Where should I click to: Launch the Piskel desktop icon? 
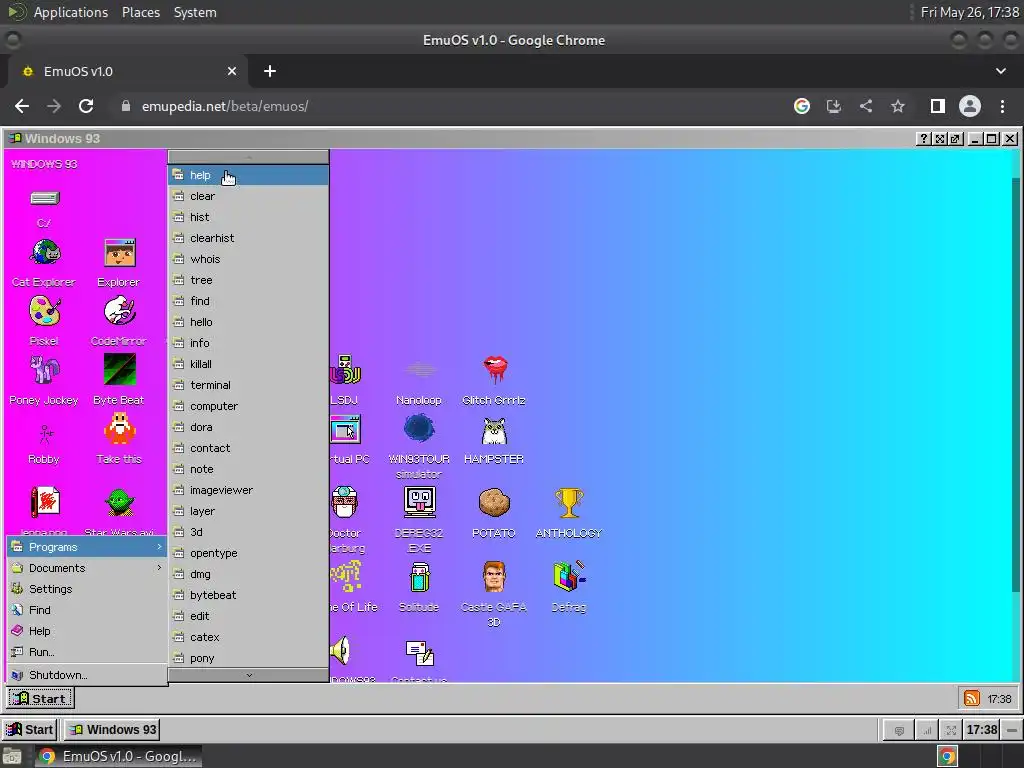44,312
